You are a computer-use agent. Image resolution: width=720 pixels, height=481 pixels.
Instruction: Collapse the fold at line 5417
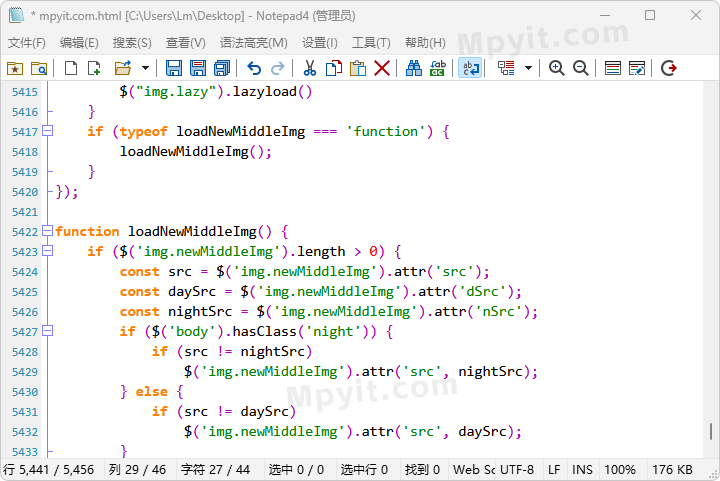point(47,131)
